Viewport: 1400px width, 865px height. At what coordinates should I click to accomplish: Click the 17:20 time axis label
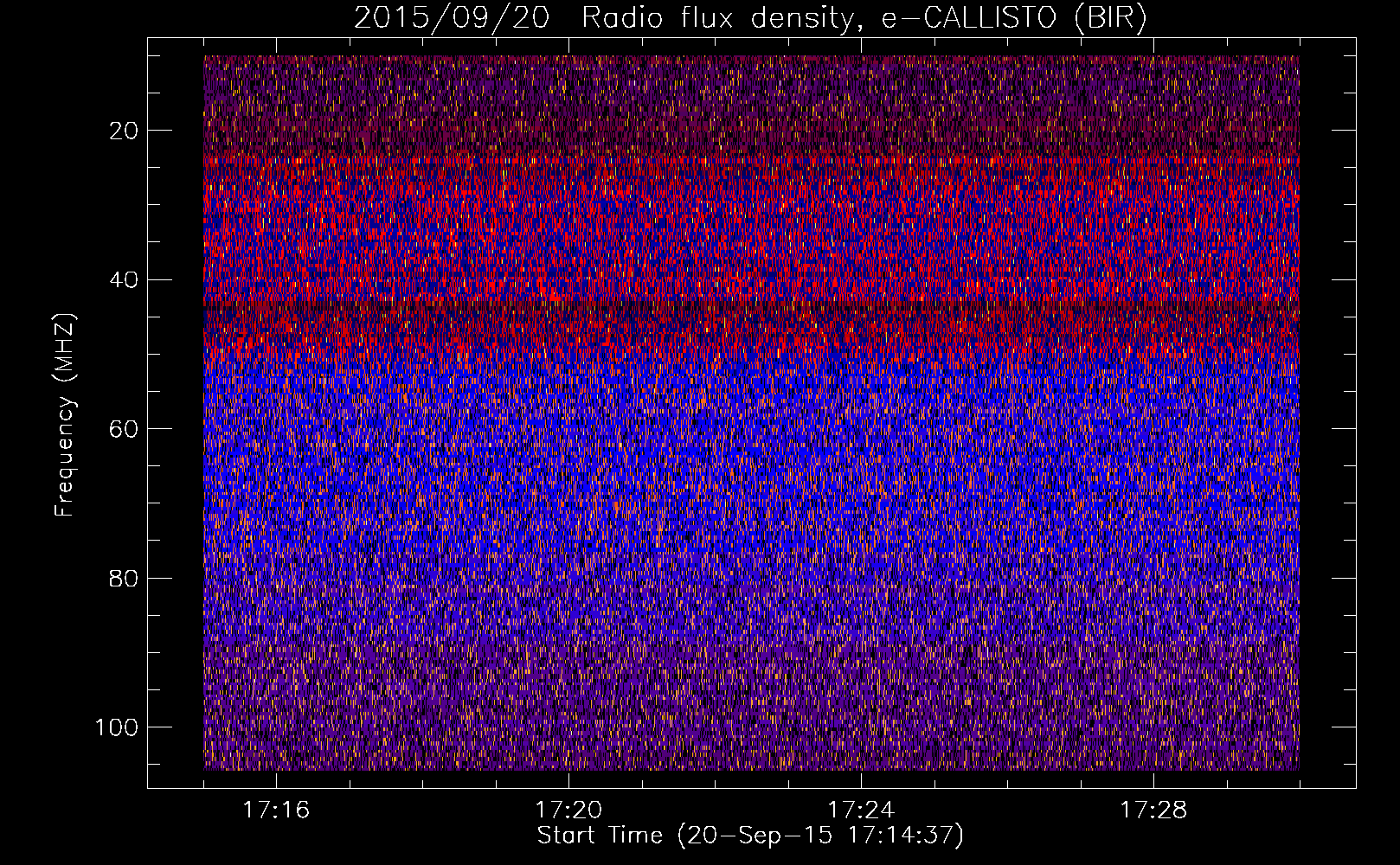568,811
